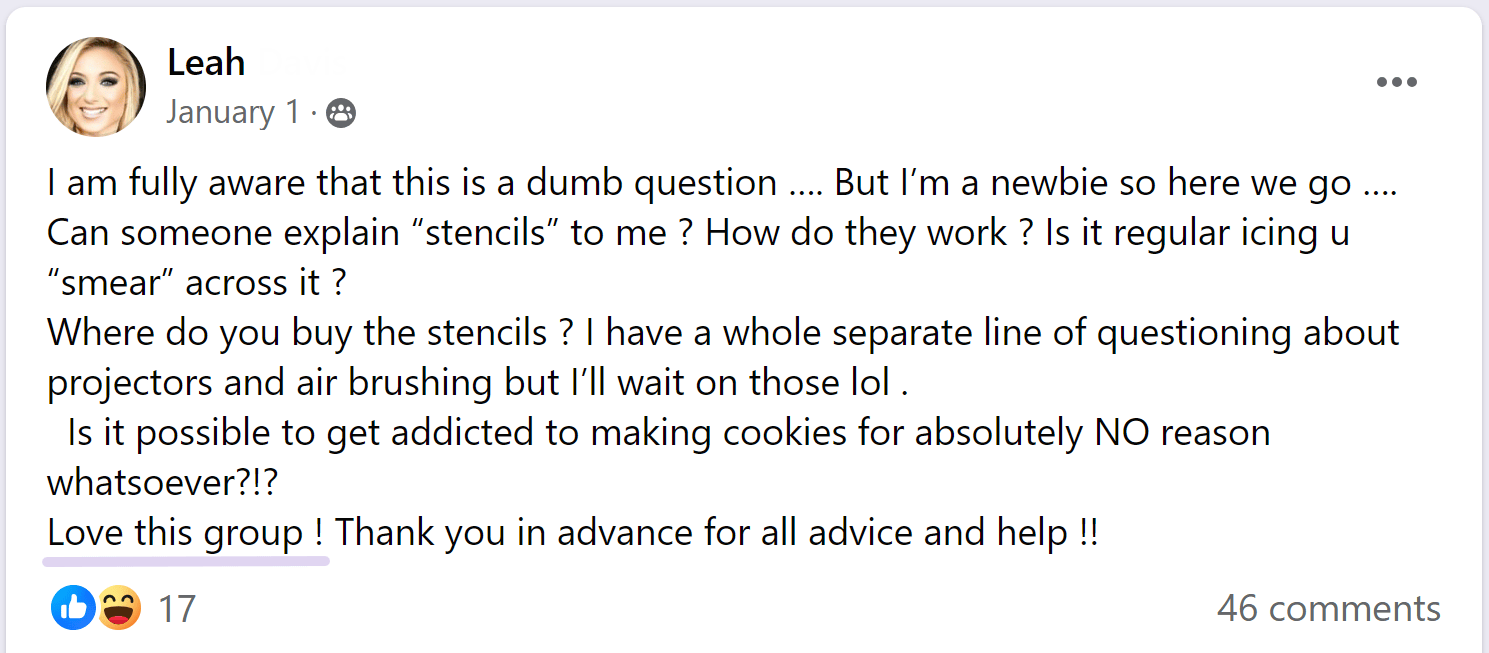Open Leah's profile picture
The width and height of the screenshot is (1489, 653).
tap(96, 87)
